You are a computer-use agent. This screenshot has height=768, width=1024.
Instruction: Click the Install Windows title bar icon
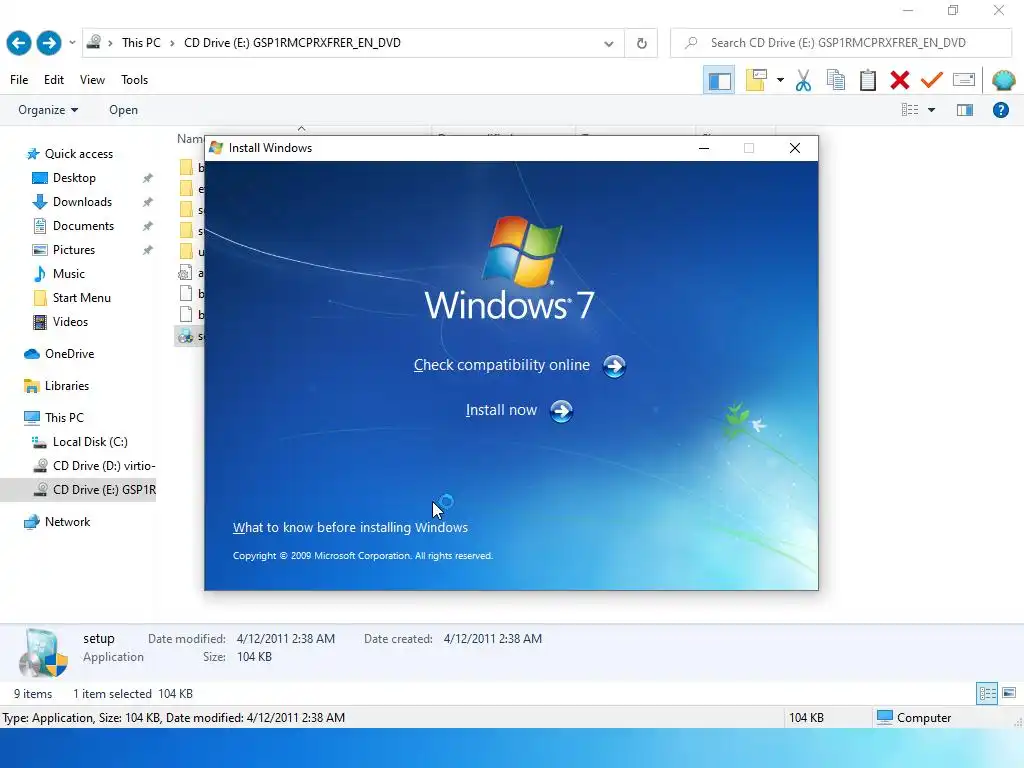pos(216,148)
